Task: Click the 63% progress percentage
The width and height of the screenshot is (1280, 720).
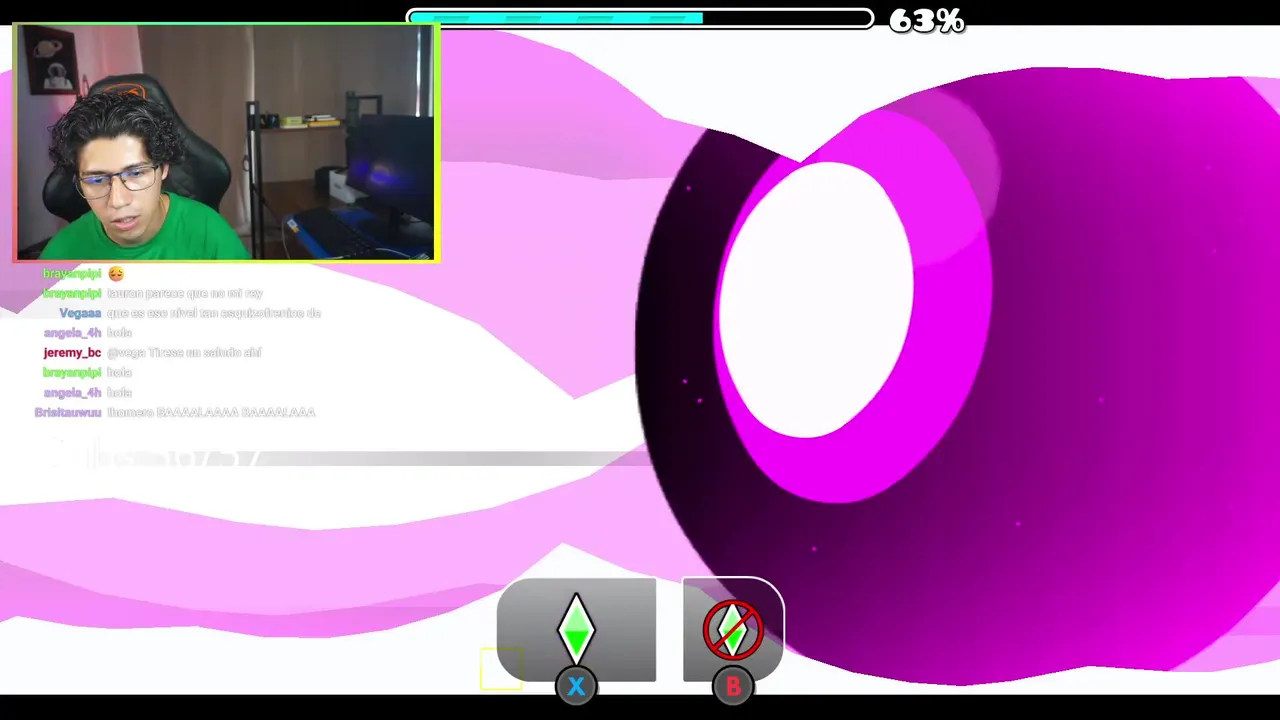Action: (x=926, y=20)
